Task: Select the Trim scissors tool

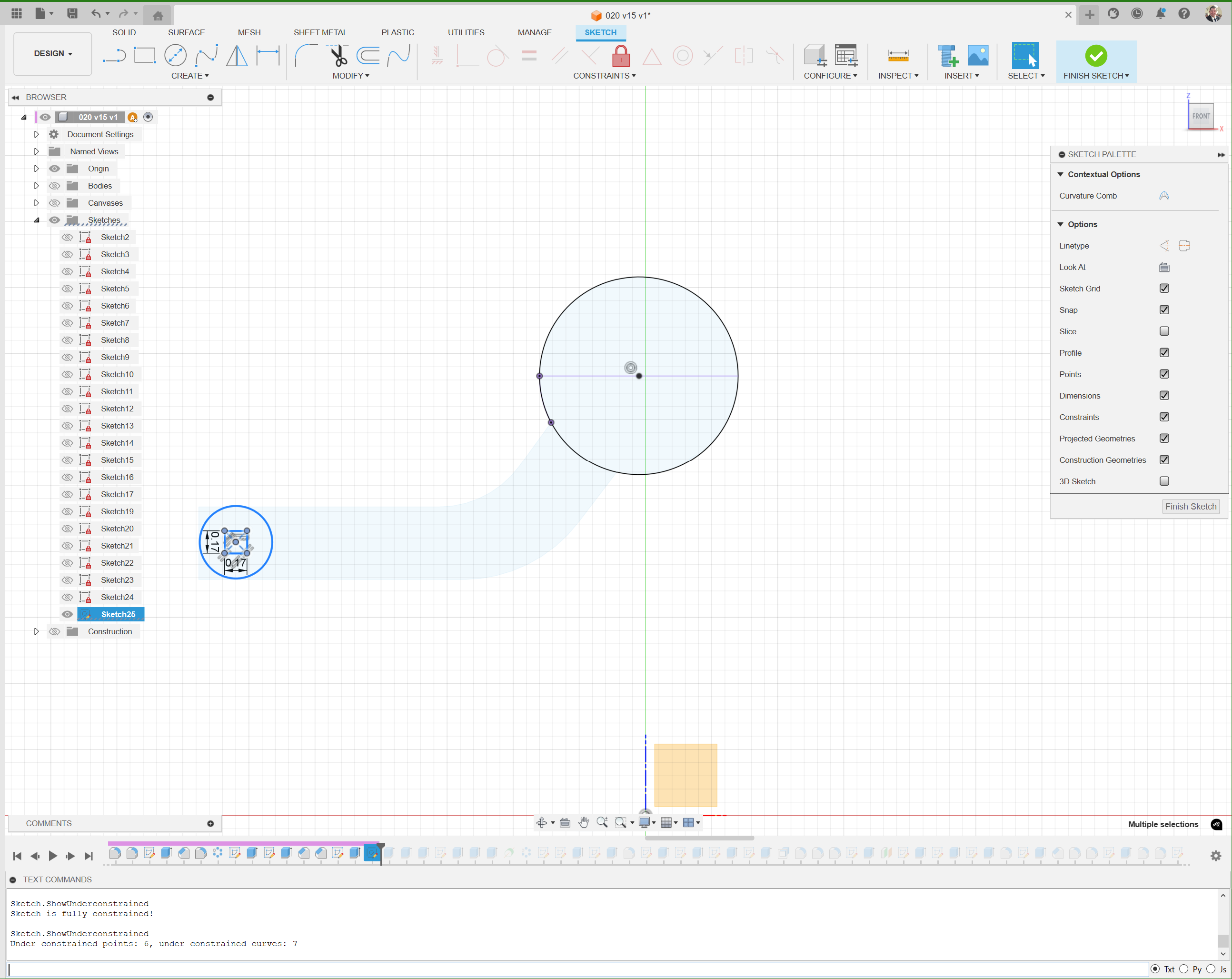Action: 338,55
